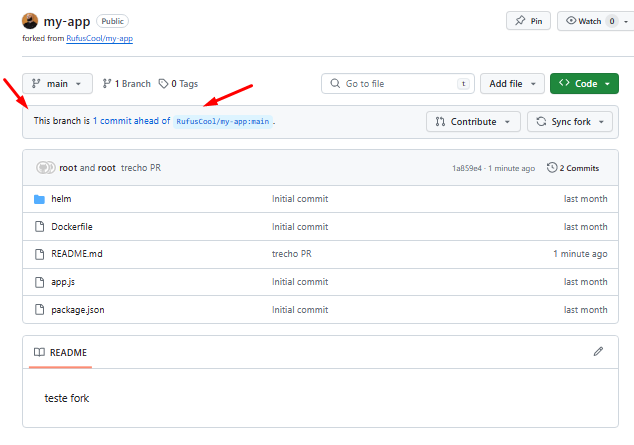Screen dimensions: 634x445
Task: Open the Add file dropdown
Action: click(x=512, y=84)
